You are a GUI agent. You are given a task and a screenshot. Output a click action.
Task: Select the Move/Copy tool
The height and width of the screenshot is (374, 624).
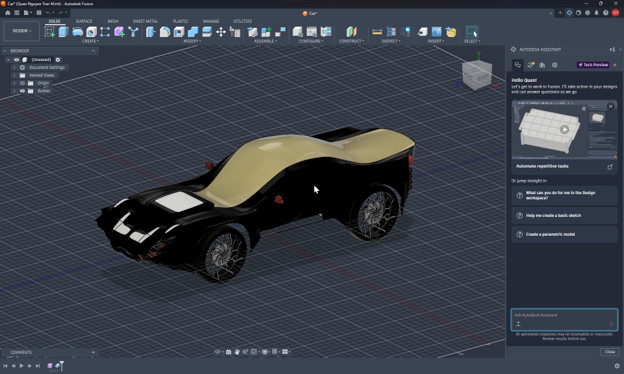click(x=221, y=32)
